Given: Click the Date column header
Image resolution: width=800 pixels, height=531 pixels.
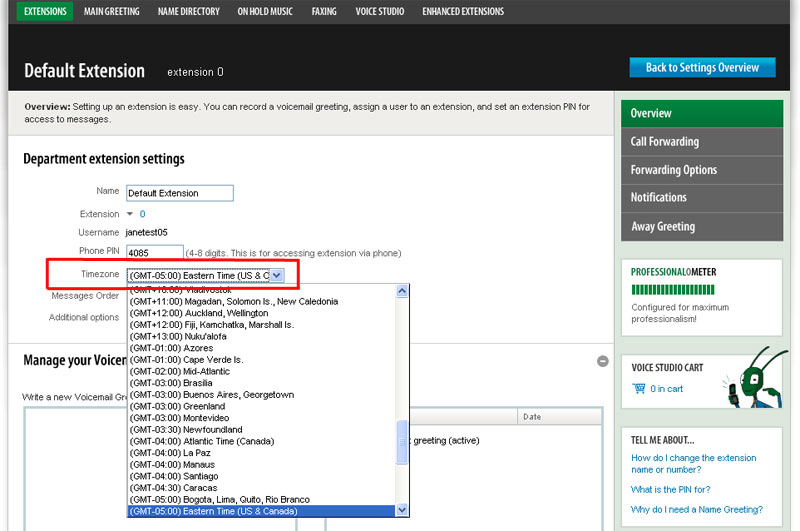Looking at the screenshot, I should click(x=560, y=417).
